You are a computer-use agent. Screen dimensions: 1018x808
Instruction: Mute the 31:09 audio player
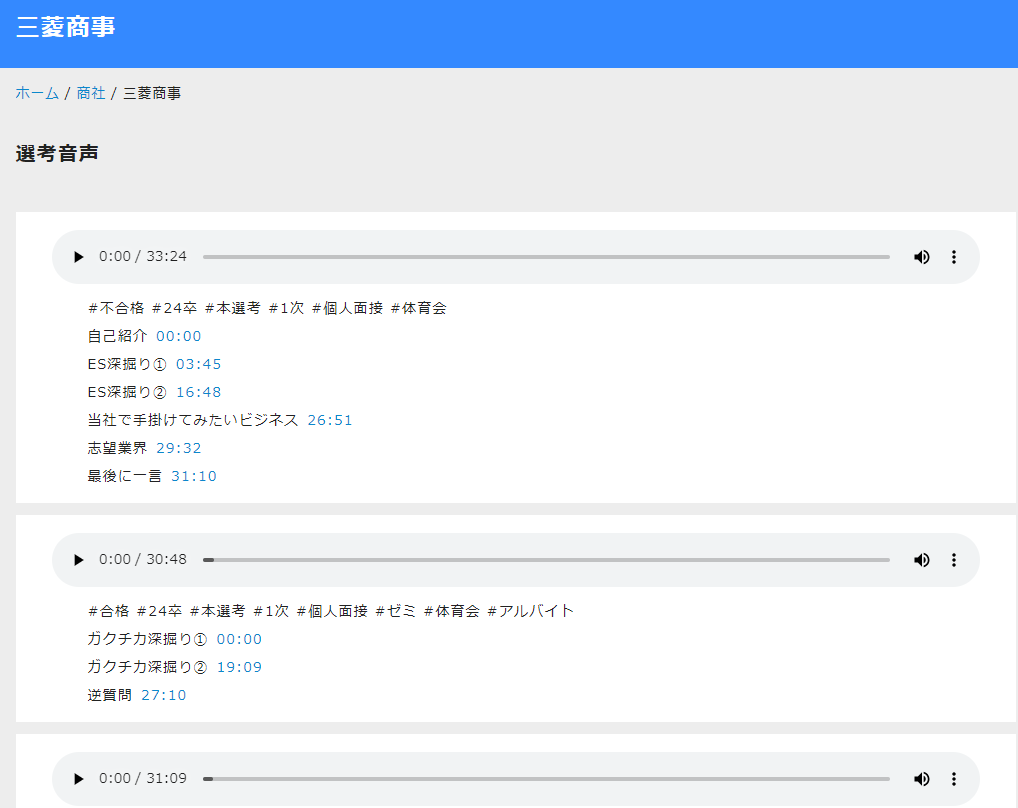921,779
